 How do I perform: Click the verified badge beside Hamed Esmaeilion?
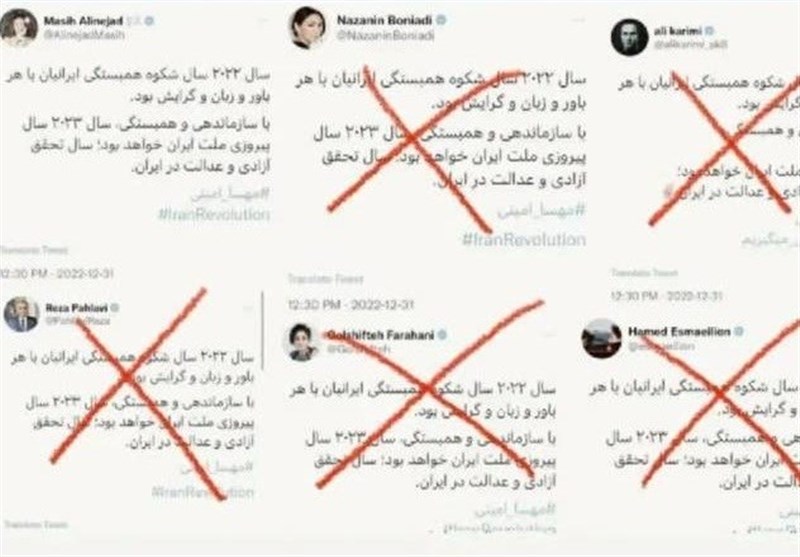tap(739, 332)
